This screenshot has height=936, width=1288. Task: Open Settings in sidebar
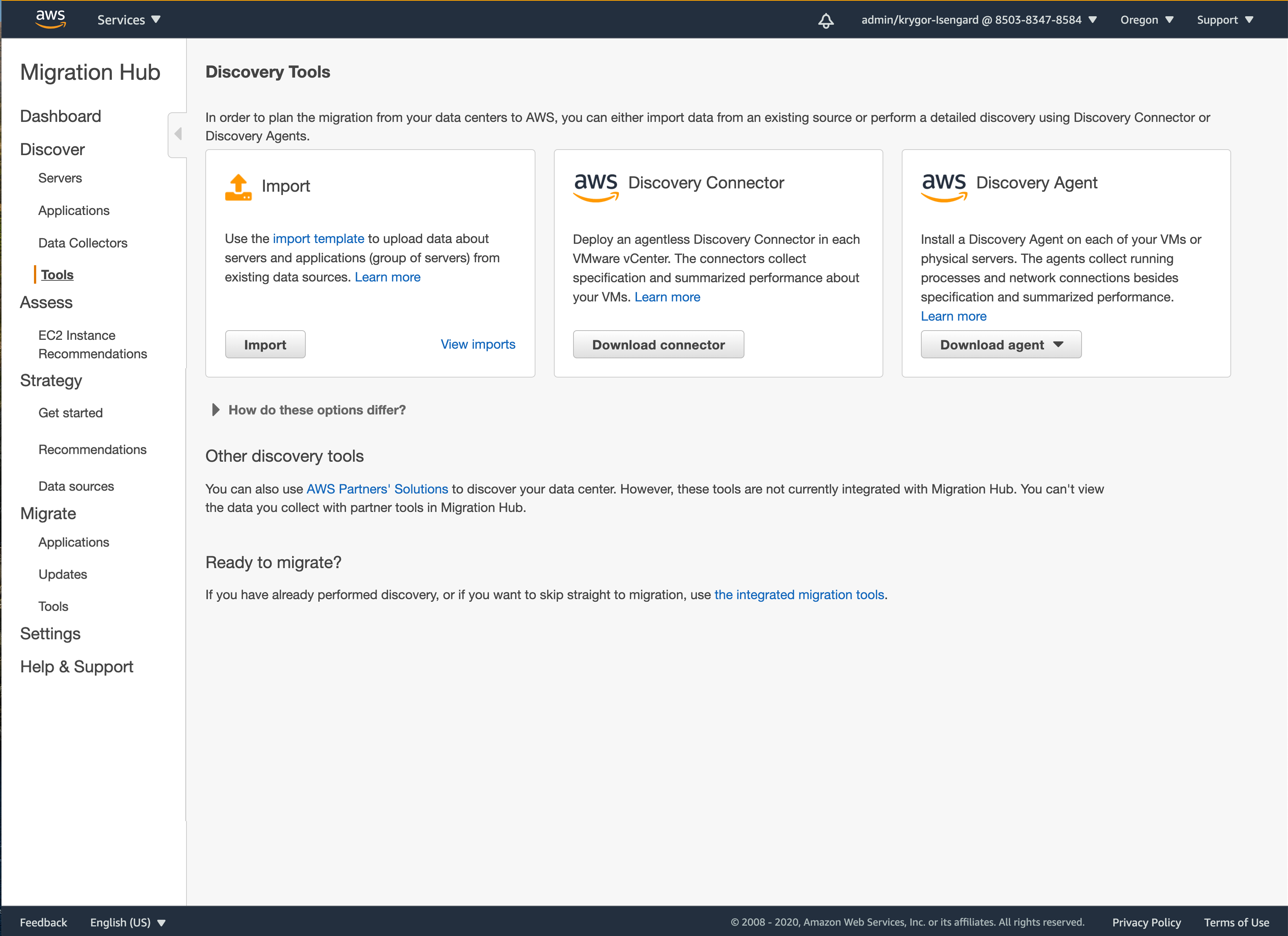(x=51, y=633)
